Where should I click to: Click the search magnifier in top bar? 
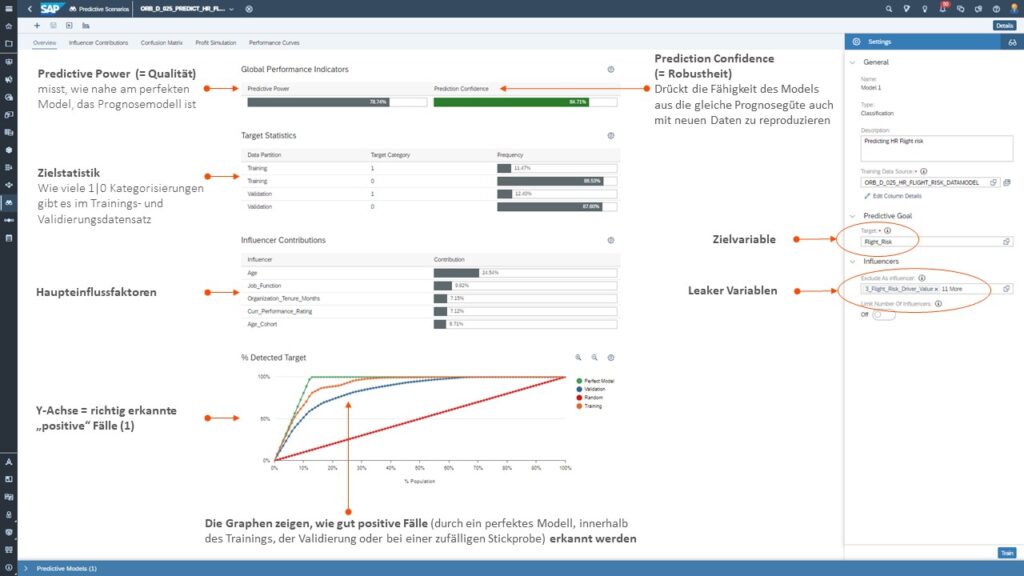point(889,8)
